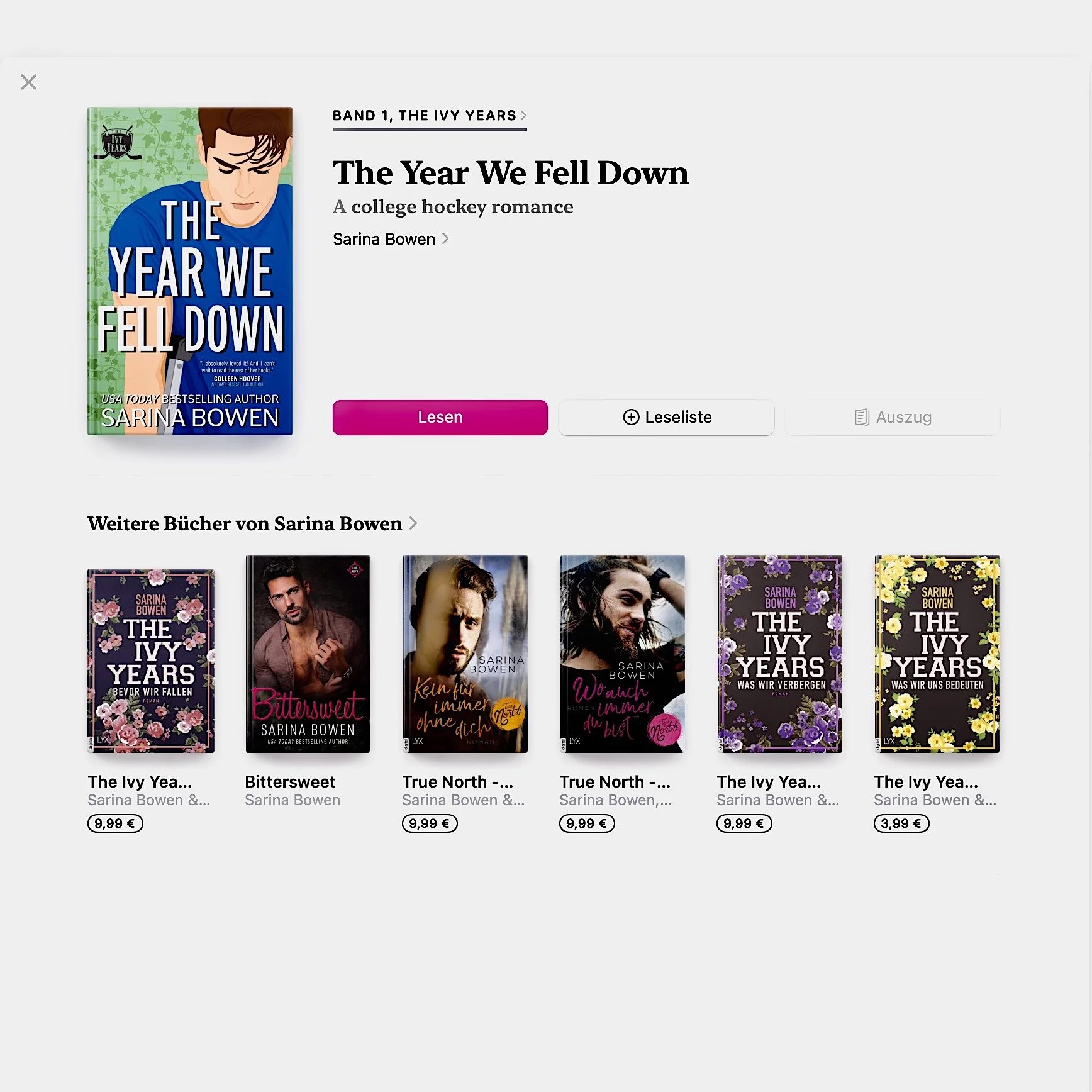Click the Auszug sample button
The image size is (1092, 1092).
coord(893,417)
